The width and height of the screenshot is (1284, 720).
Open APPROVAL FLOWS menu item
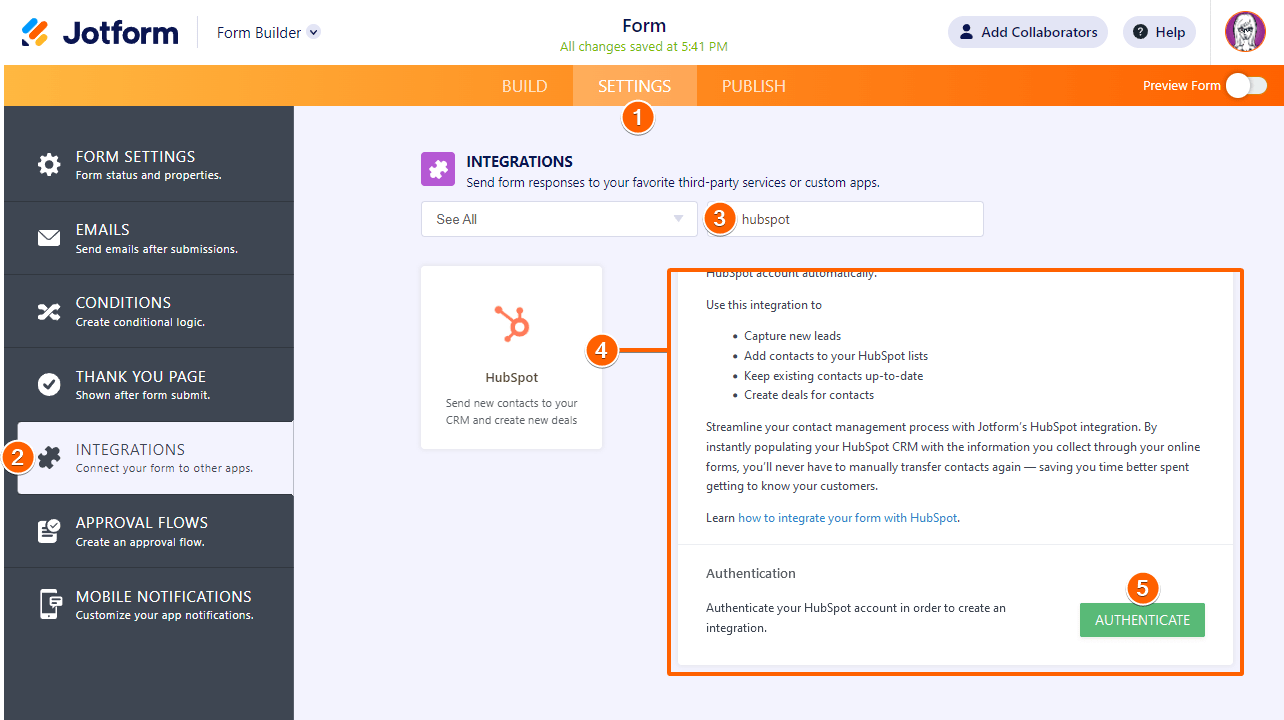(149, 531)
